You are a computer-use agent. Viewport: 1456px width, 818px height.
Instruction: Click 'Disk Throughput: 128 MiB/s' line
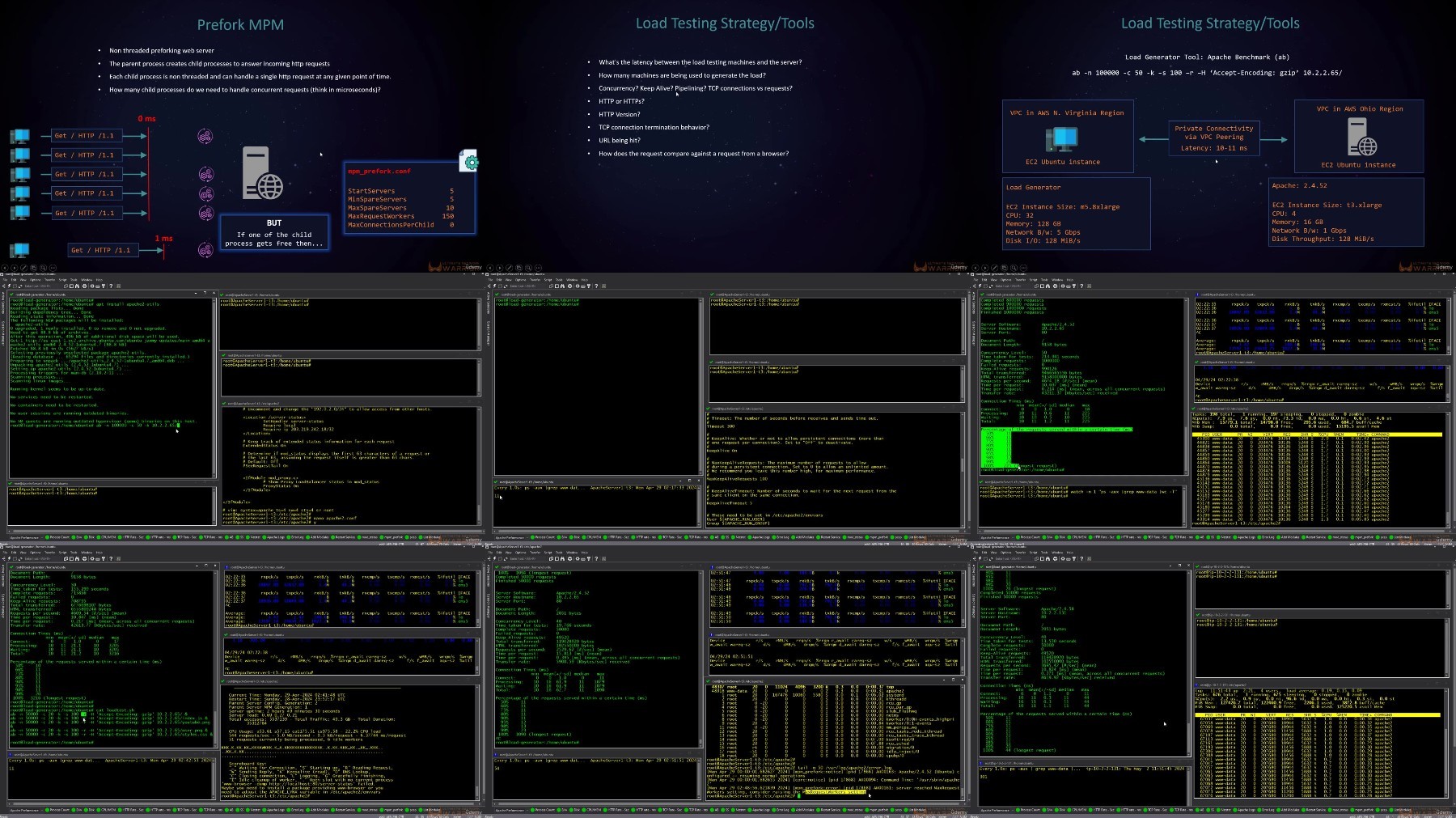click(1323, 239)
